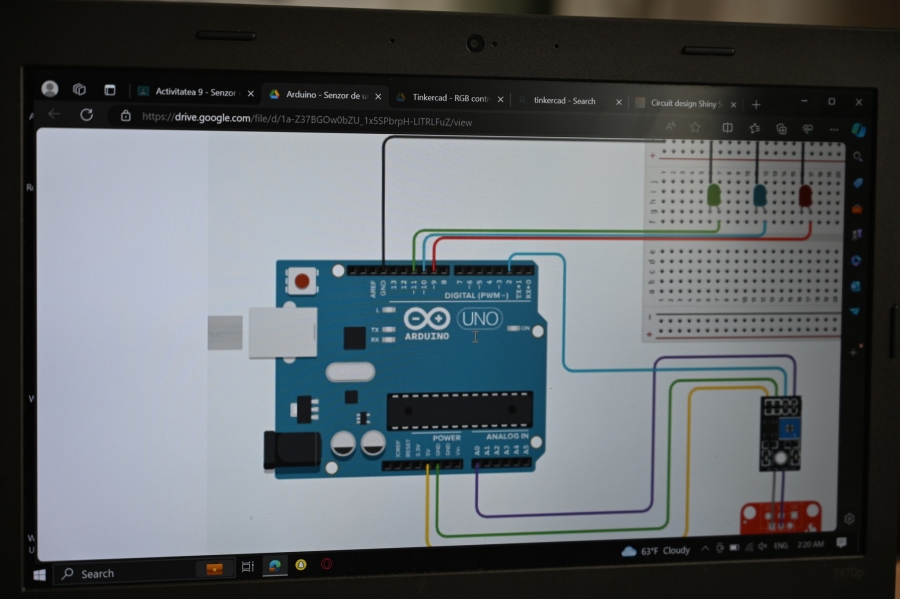Image resolution: width=900 pixels, height=599 pixels.
Task: Open the tab actions menu icon
Action: coord(110,90)
